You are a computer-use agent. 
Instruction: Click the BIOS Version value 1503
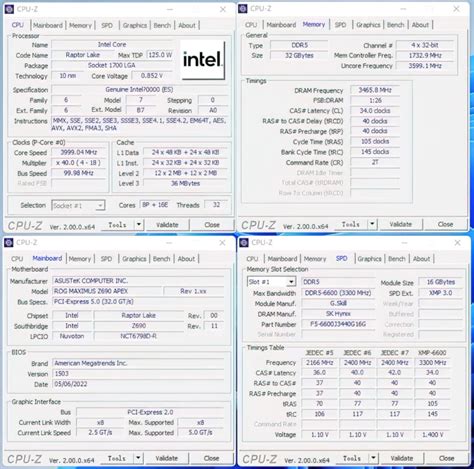tap(139, 374)
